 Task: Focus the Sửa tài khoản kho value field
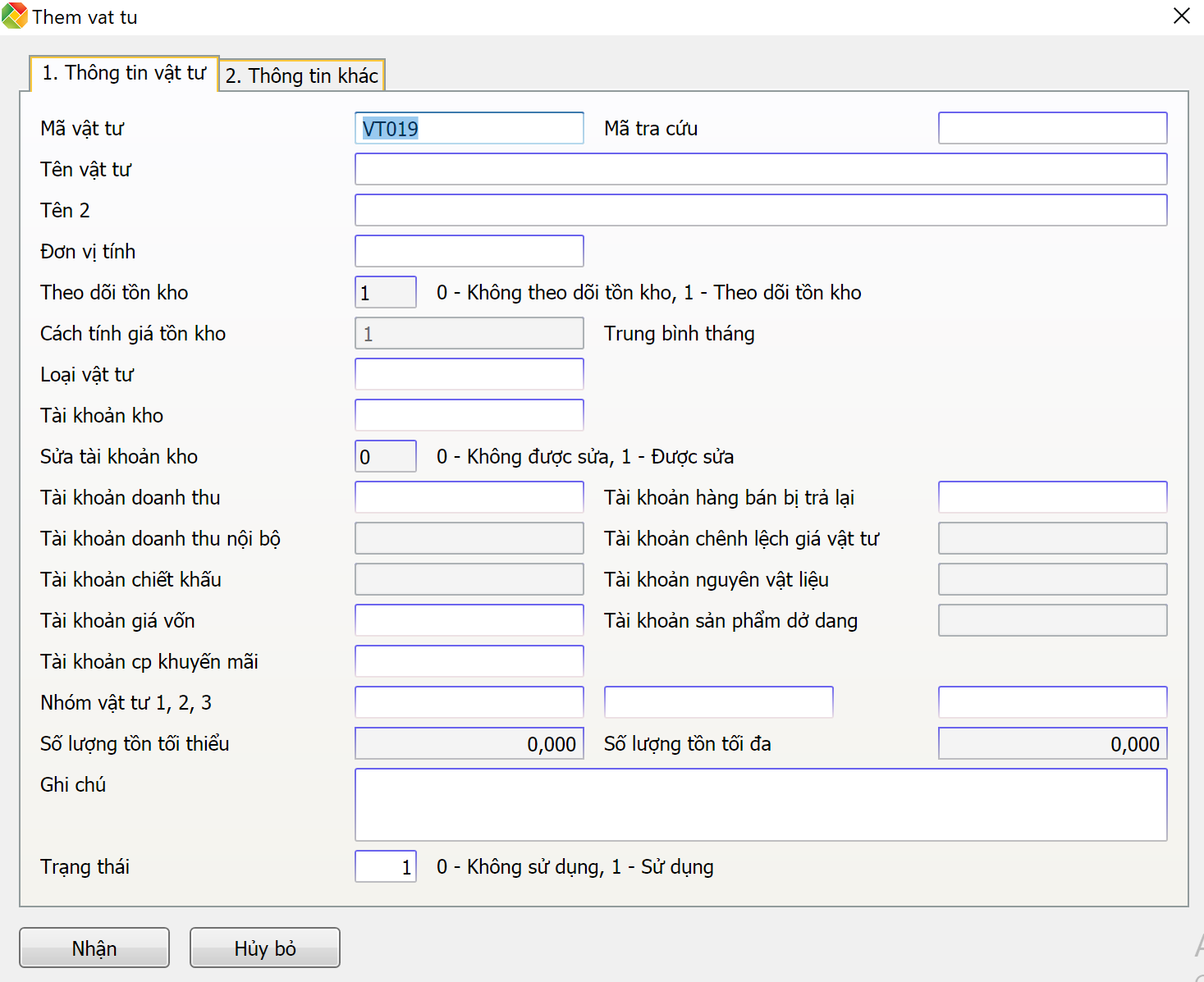[386, 456]
